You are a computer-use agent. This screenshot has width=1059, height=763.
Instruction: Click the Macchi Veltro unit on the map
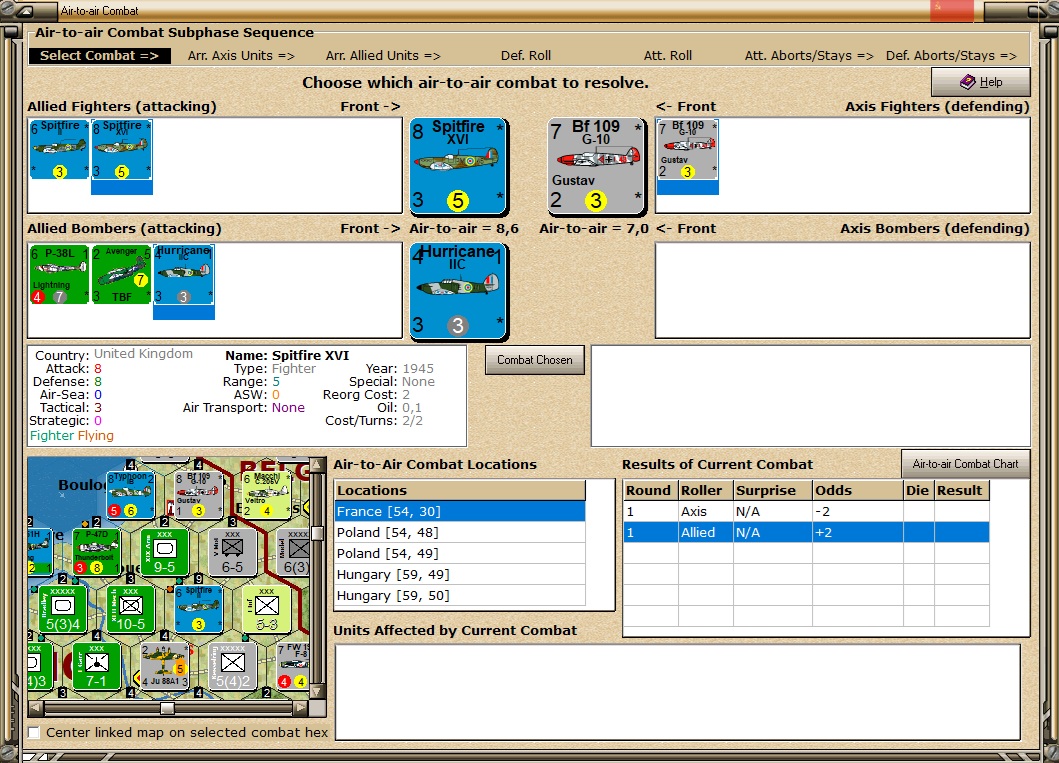266,495
